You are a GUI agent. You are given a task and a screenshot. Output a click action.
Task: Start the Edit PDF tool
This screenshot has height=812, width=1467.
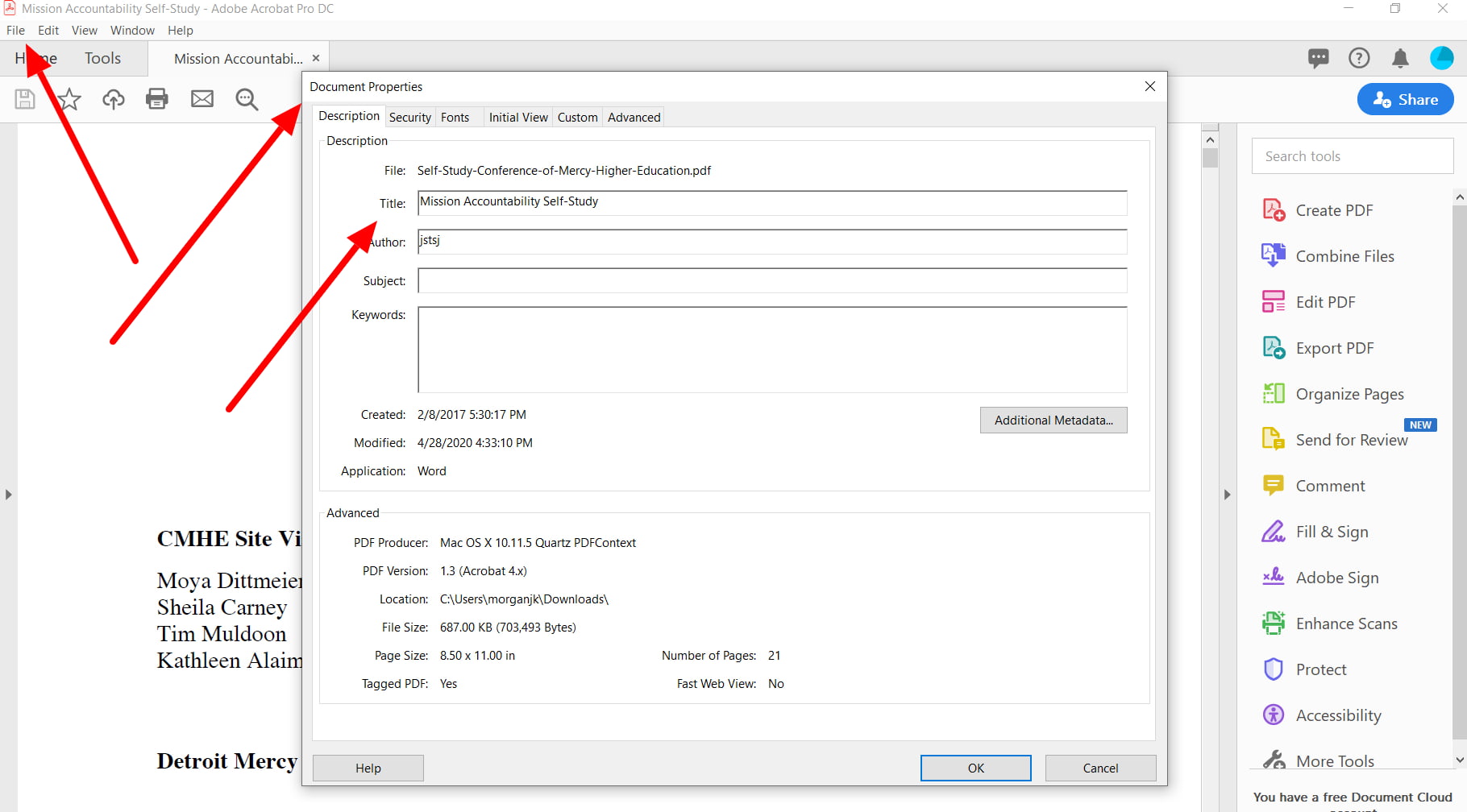[1308, 302]
